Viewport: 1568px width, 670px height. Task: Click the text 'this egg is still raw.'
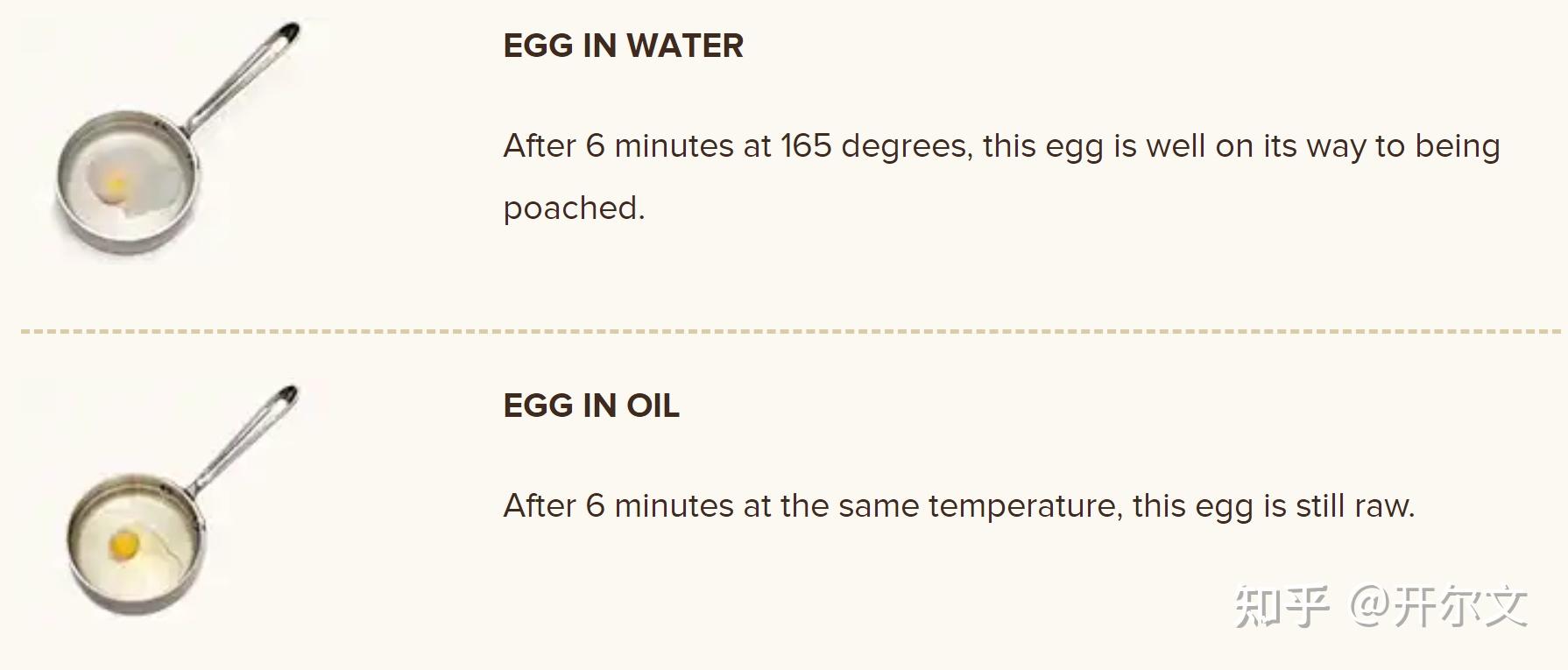1274,506
